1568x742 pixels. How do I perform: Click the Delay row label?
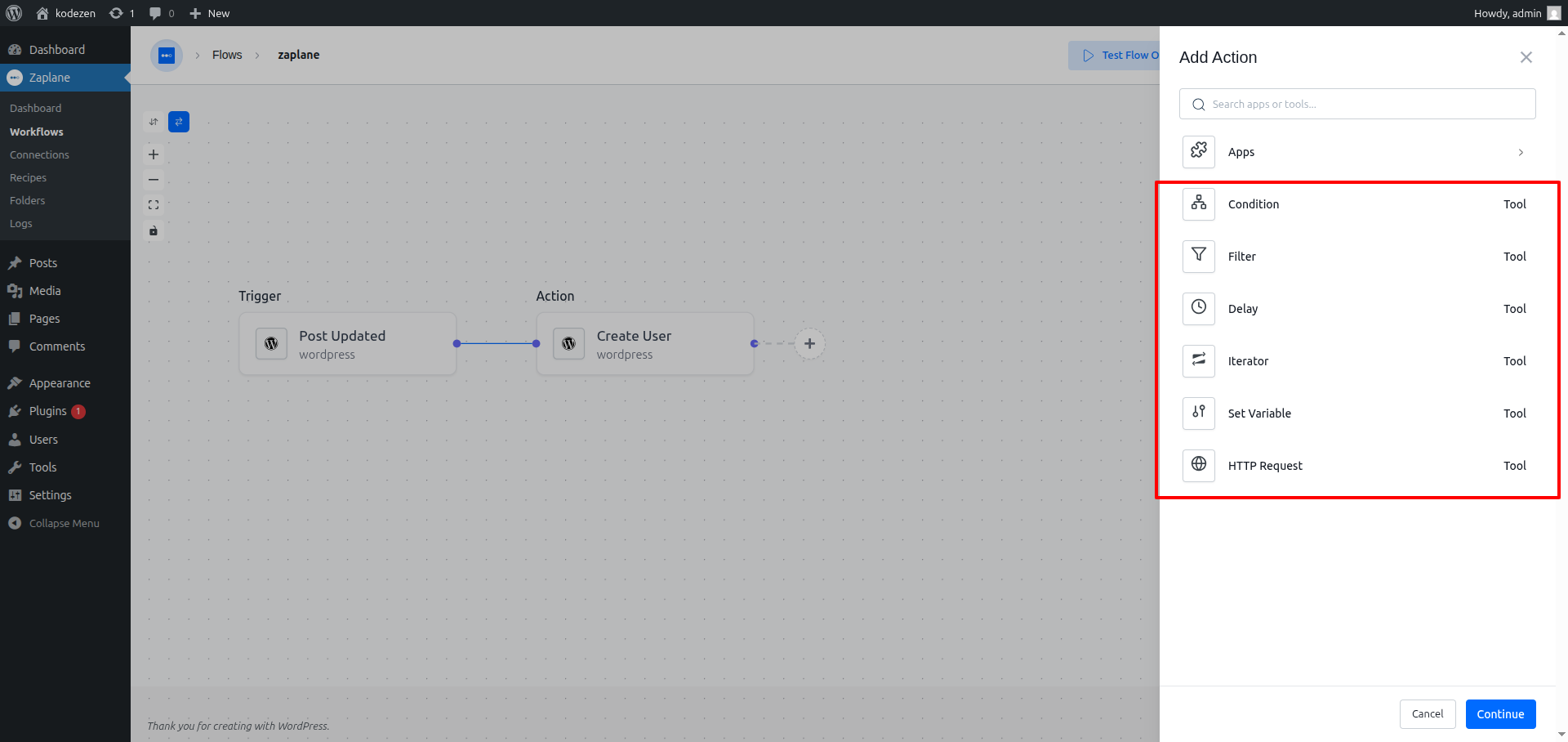click(x=1243, y=309)
